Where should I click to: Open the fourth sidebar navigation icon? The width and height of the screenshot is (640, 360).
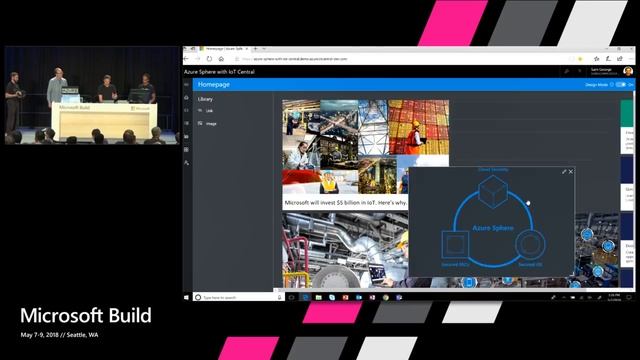click(x=187, y=123)
